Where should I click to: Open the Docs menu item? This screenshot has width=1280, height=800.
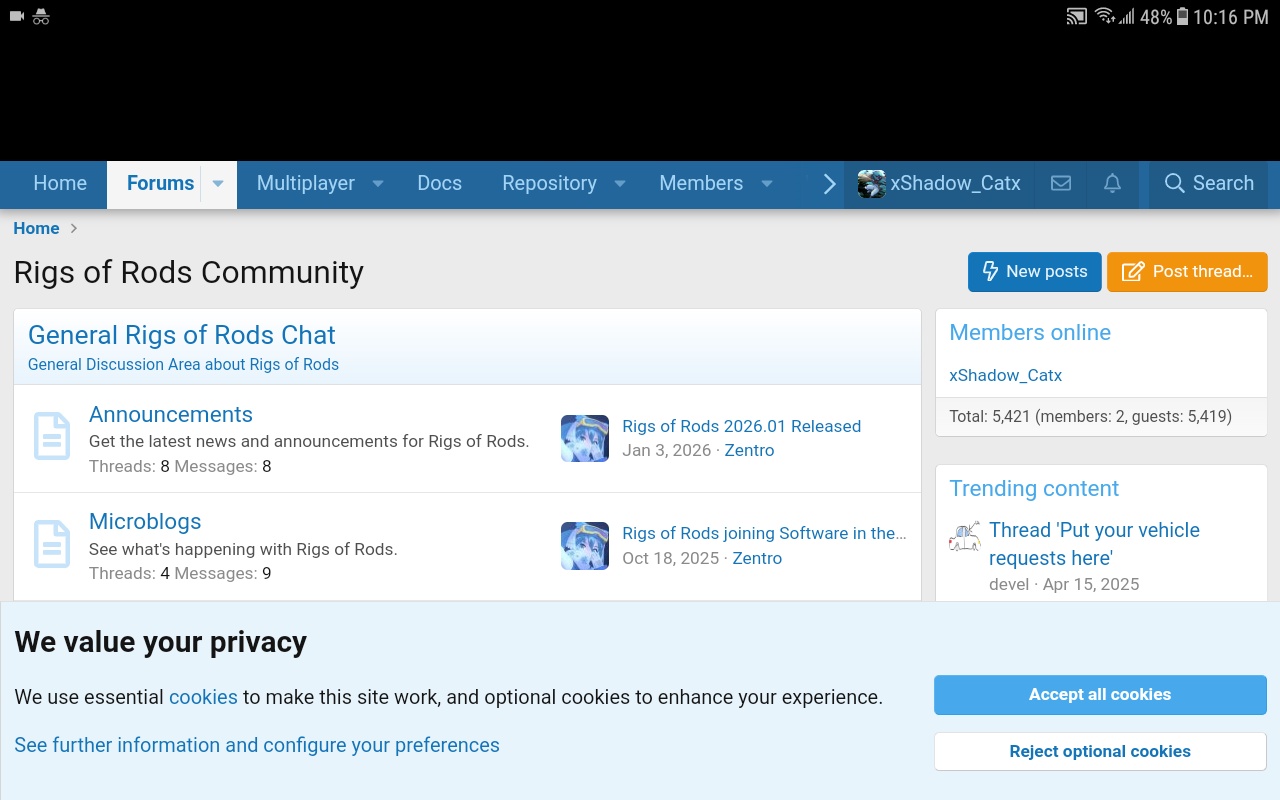click(x=439, y=183)
